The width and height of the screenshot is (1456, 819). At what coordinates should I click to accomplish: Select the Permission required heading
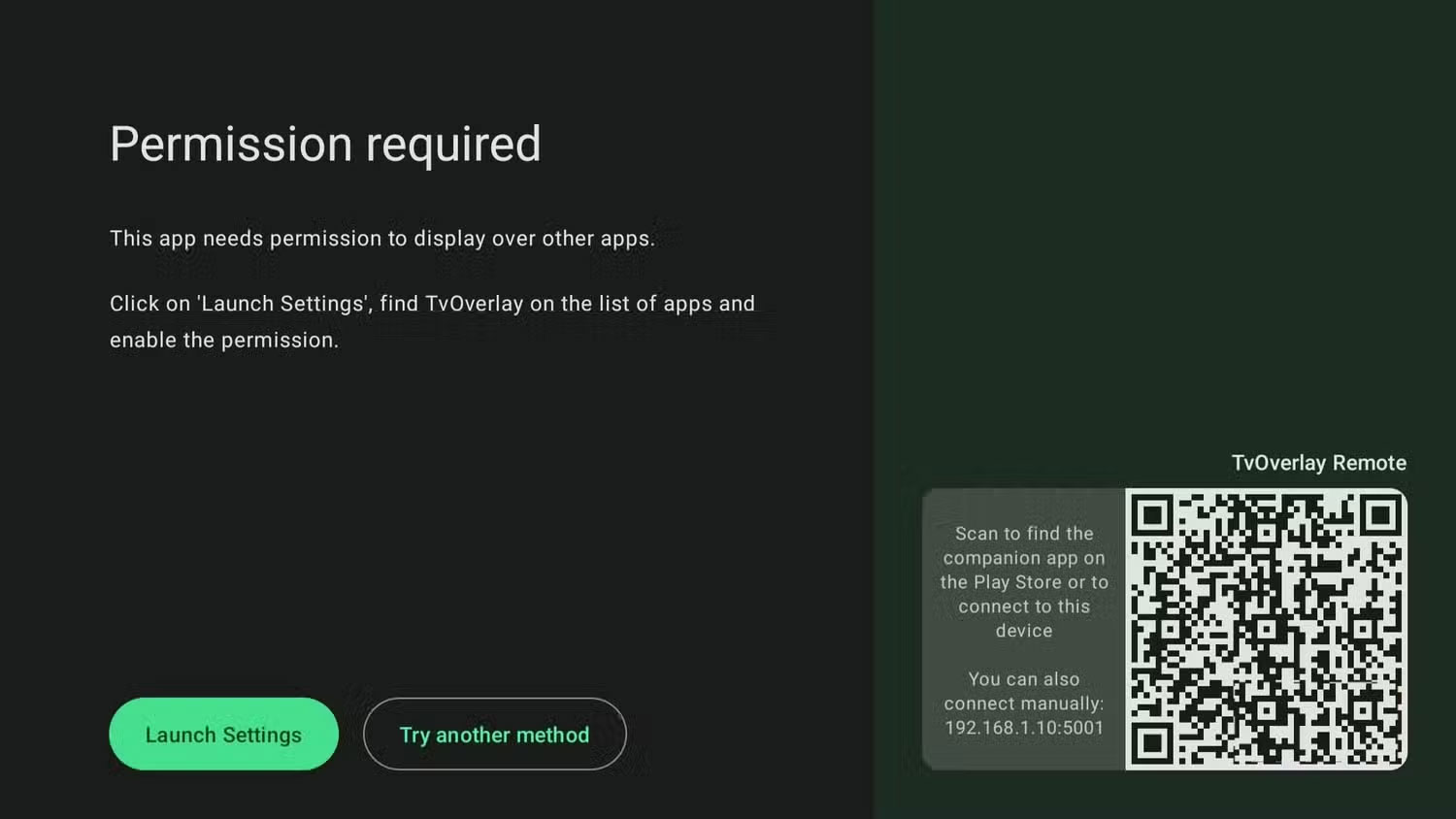coord(324,144)
